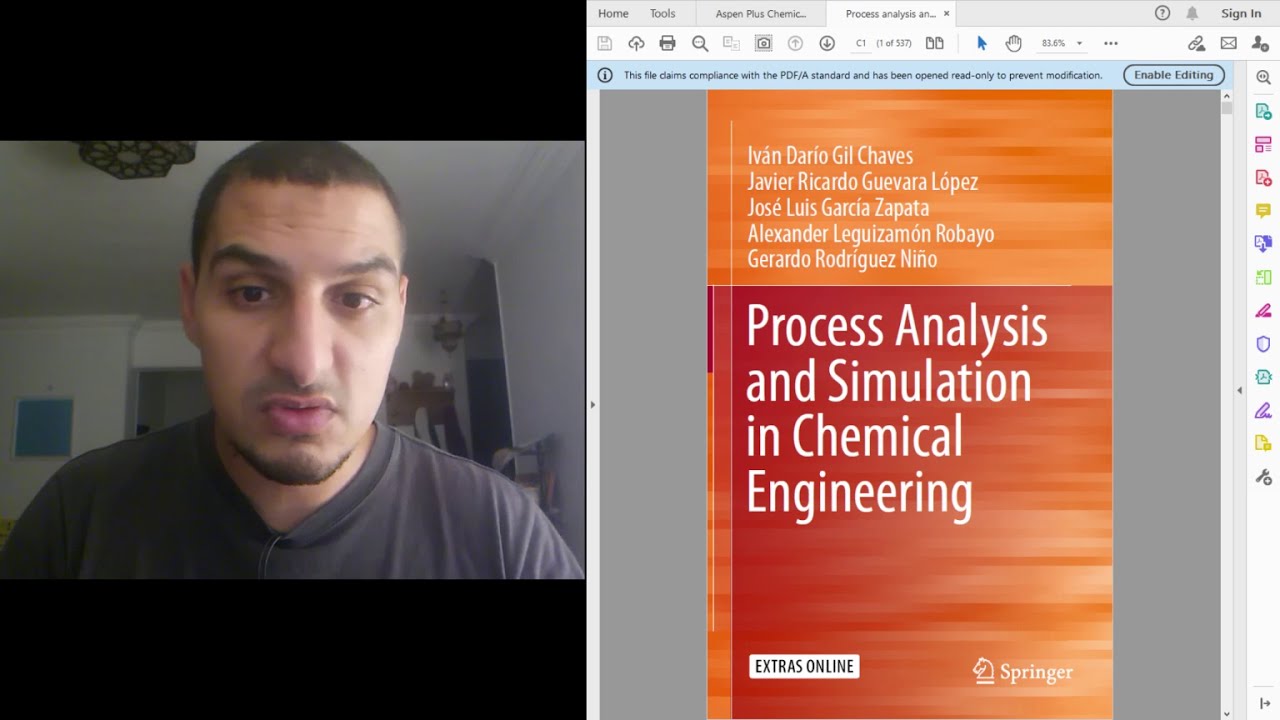
Task: Collapse right tools pane arrow
Action: coord(1240,390)
